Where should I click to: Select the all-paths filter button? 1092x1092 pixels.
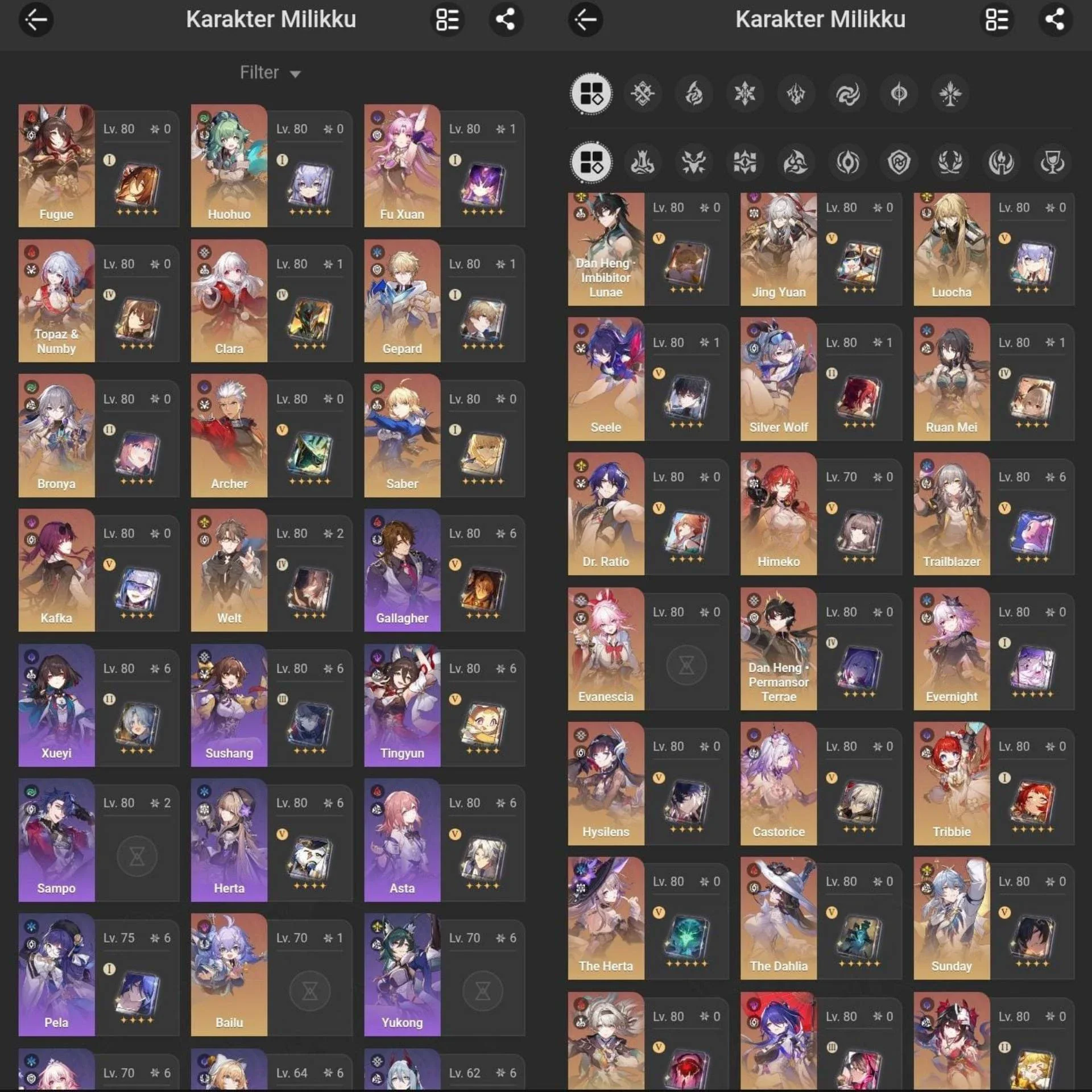tap(591, 163)
